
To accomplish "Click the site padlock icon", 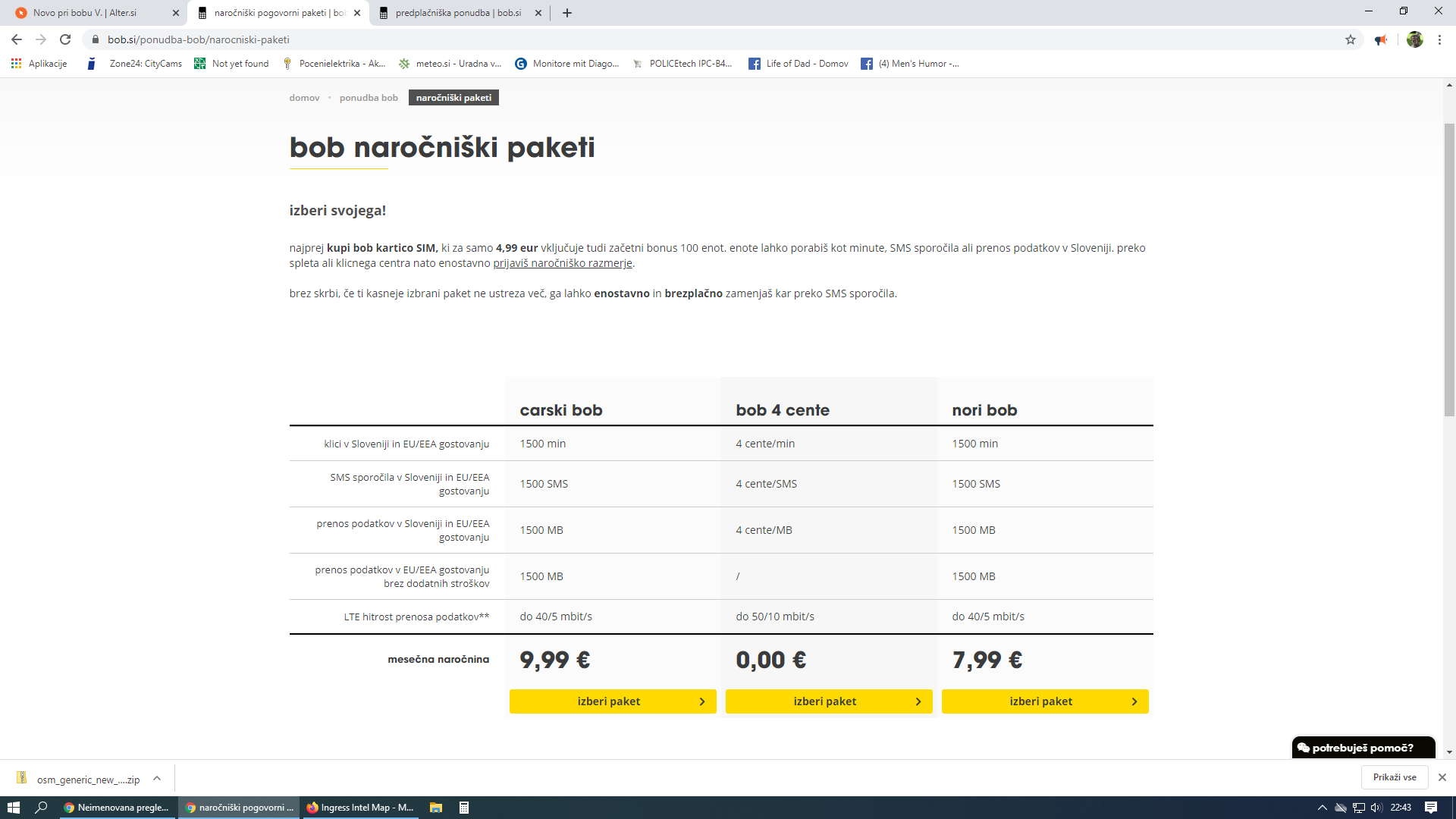I will [x=95, y=39].
